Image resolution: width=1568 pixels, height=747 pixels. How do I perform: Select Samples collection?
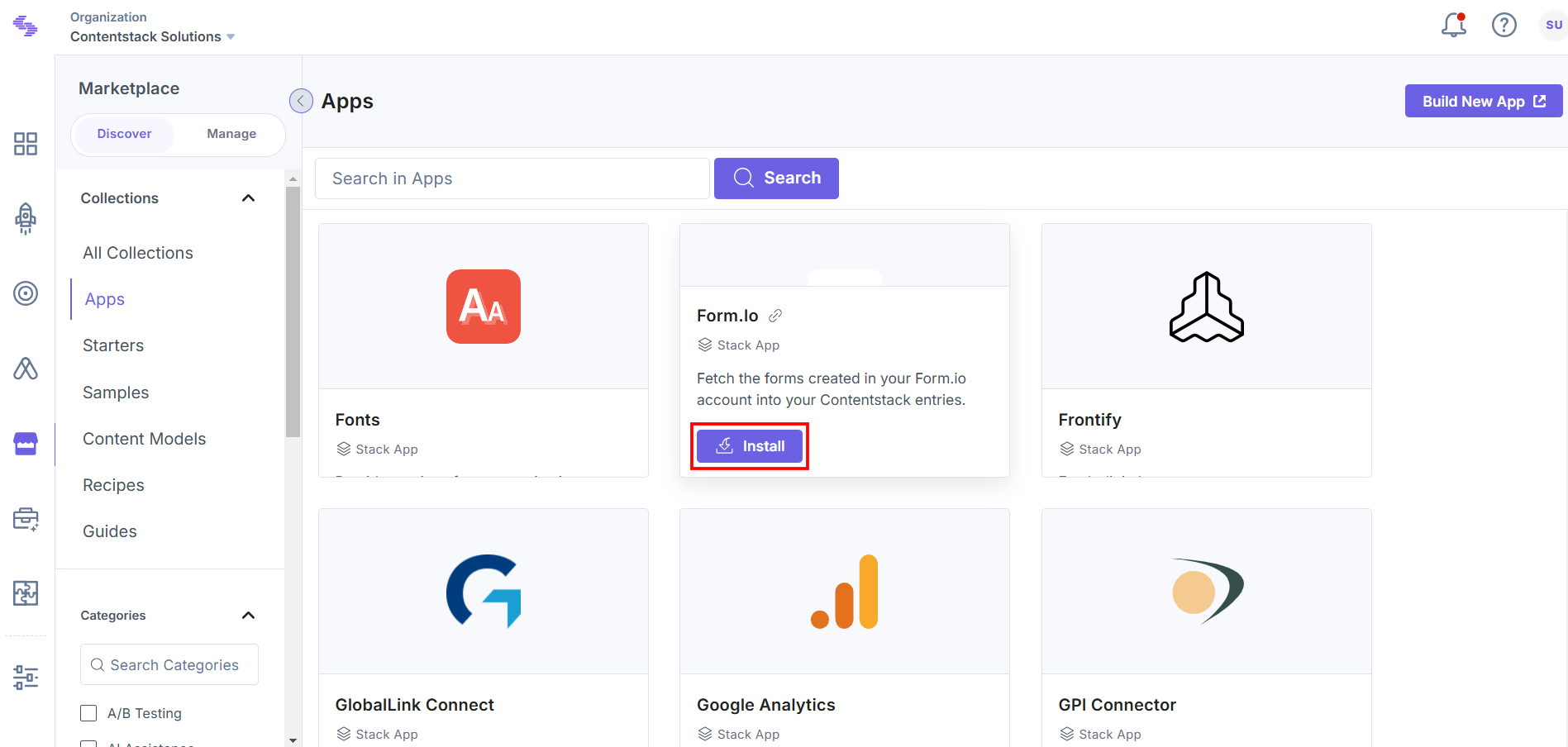pos(116,393)
